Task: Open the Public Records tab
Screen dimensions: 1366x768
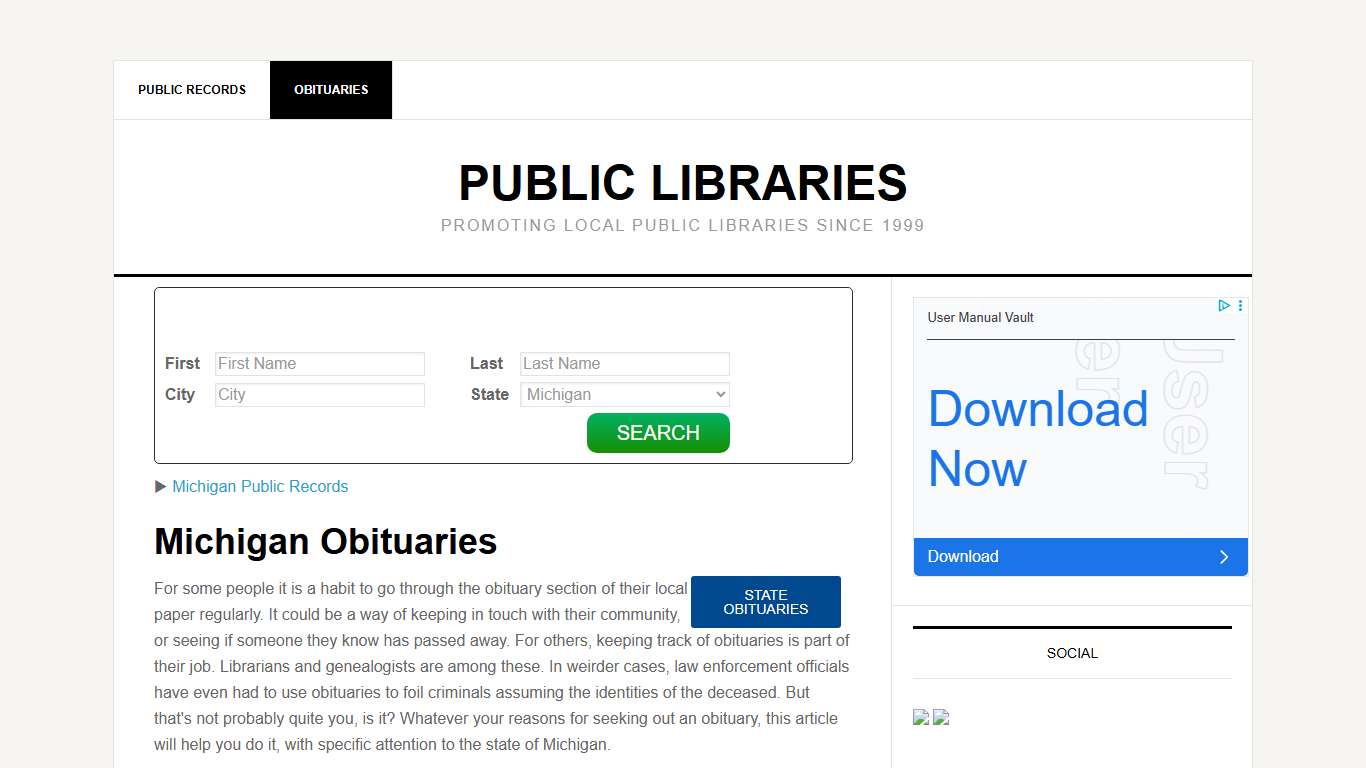Action: click(x=192, y=90)
